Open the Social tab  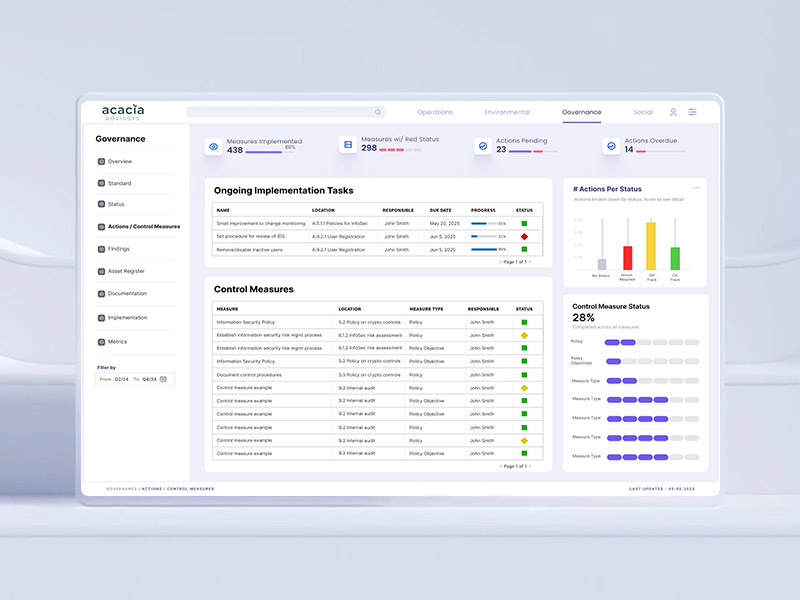click(643, 112)
